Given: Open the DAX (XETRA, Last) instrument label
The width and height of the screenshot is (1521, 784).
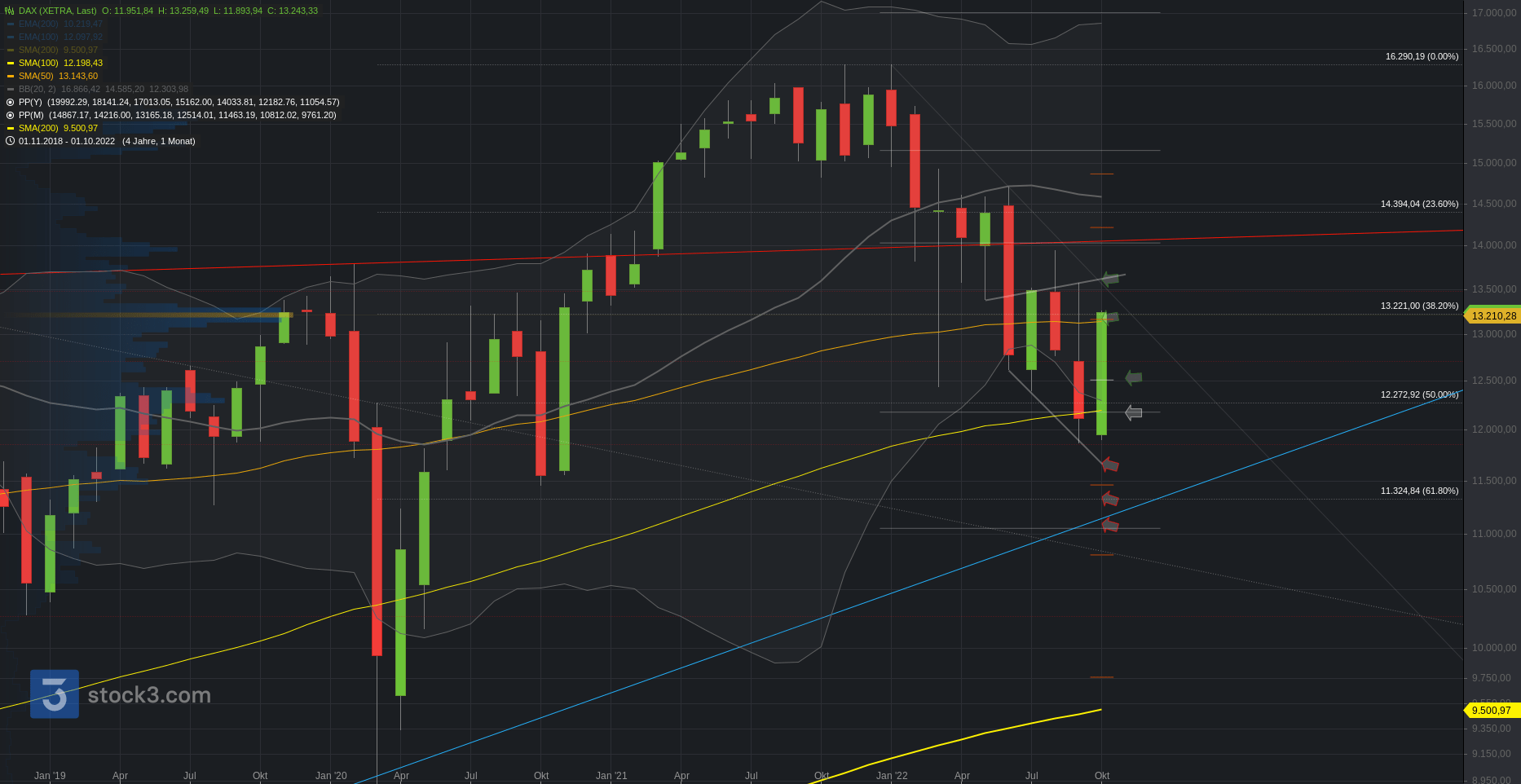Looking at the screenshot, I should tap(58, 11).
